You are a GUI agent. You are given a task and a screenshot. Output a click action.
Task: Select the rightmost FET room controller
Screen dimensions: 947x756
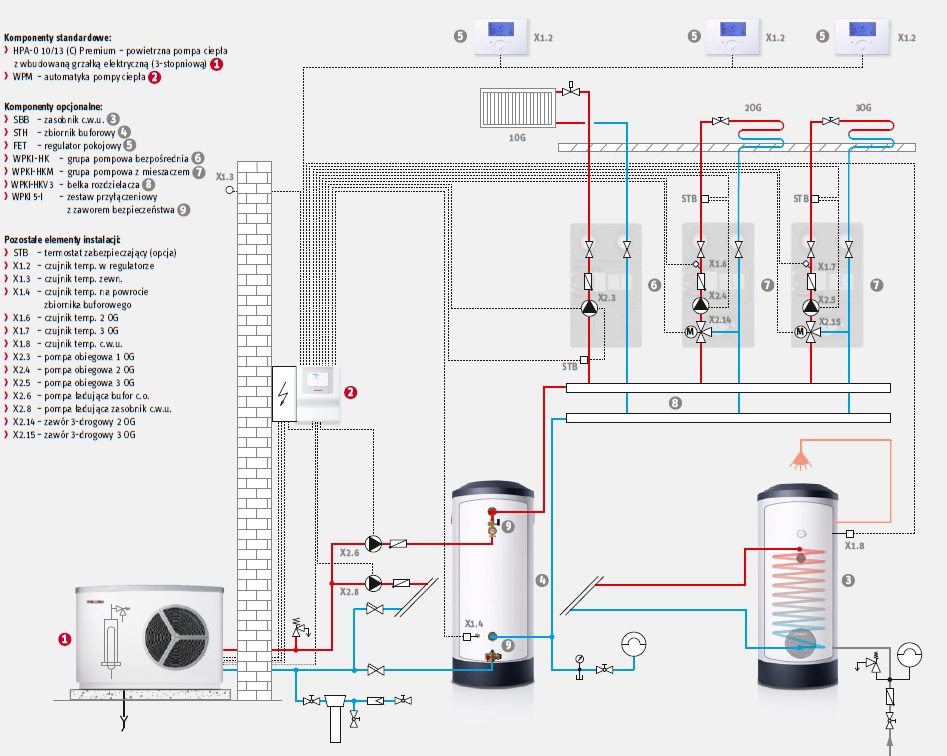pos(862,36)
